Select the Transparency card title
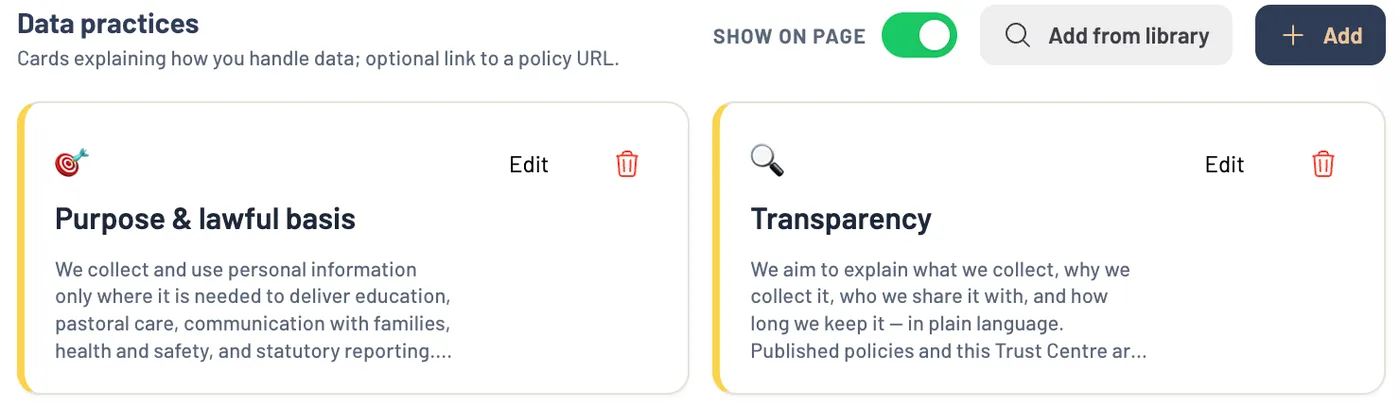This screenshot has width=1400, height=409. (841, 218)
